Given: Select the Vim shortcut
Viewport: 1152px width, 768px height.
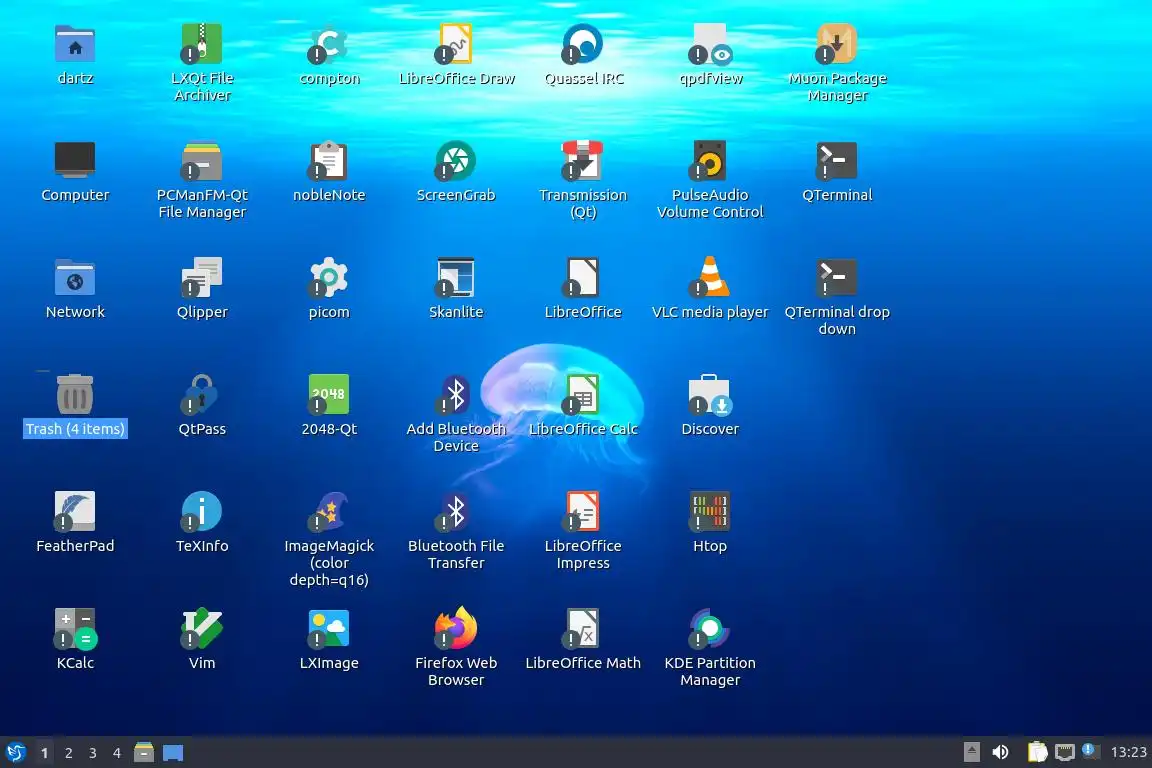Looking at the screenshot, I should point(202,628).
